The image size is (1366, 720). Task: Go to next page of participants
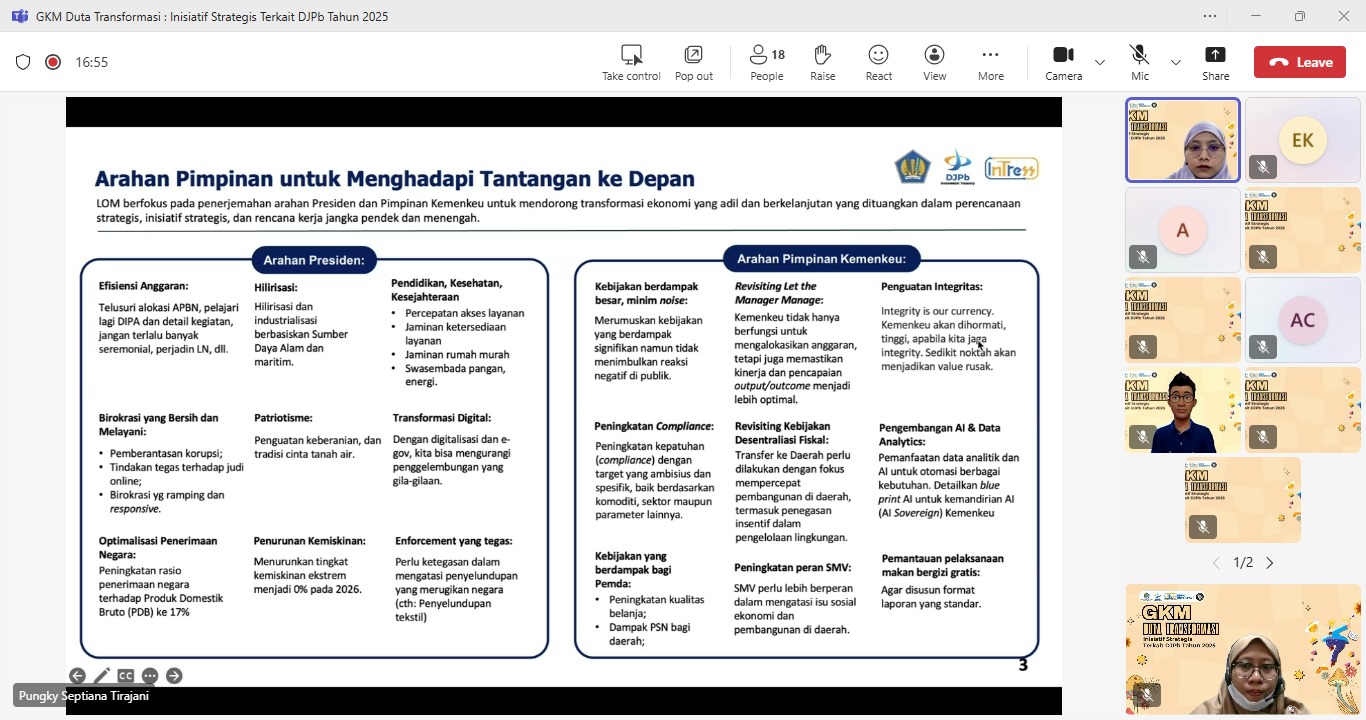tap(1270, 563)
